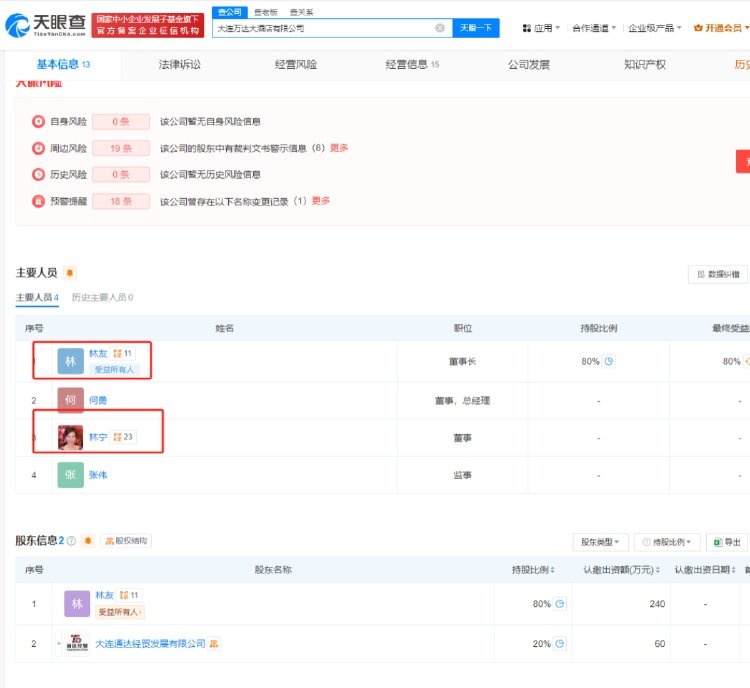The width and height of the screenshot is (750, 688).
Task: Click 林友's avatar in the 股东信息 table
Action: point(77,604)
